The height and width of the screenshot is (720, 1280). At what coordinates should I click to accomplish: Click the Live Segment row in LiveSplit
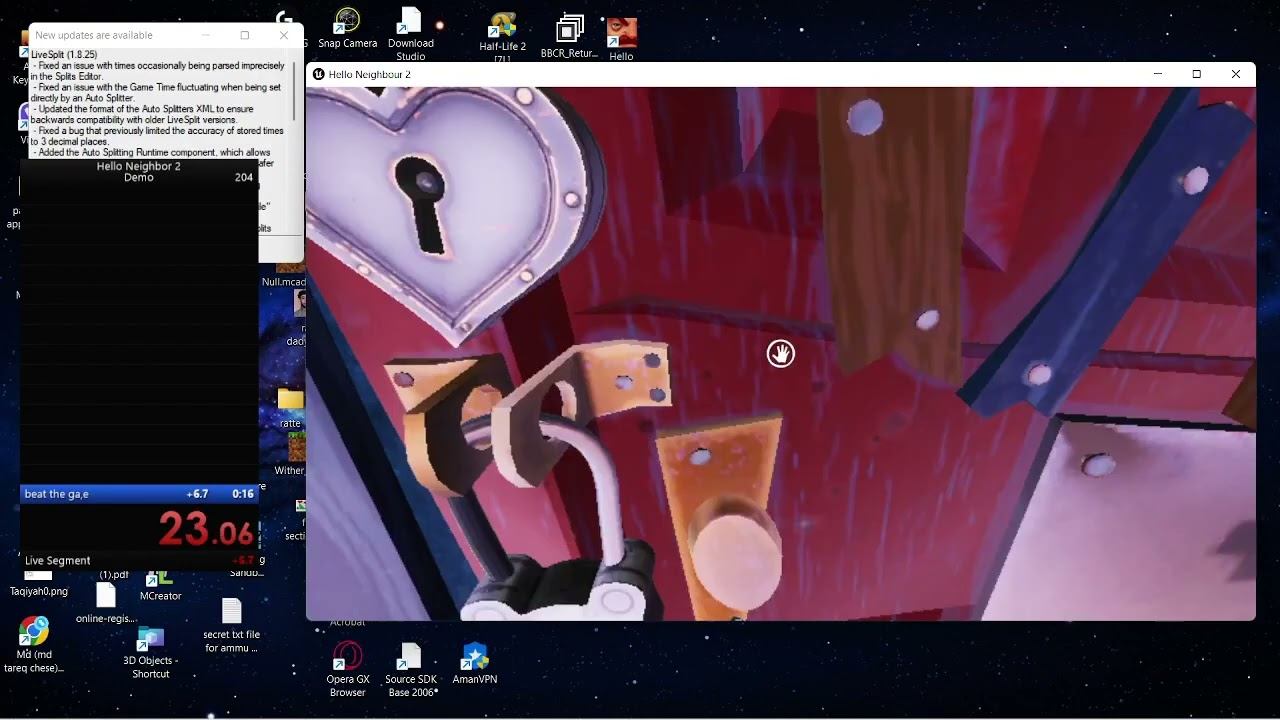click(x=139, y=561)
